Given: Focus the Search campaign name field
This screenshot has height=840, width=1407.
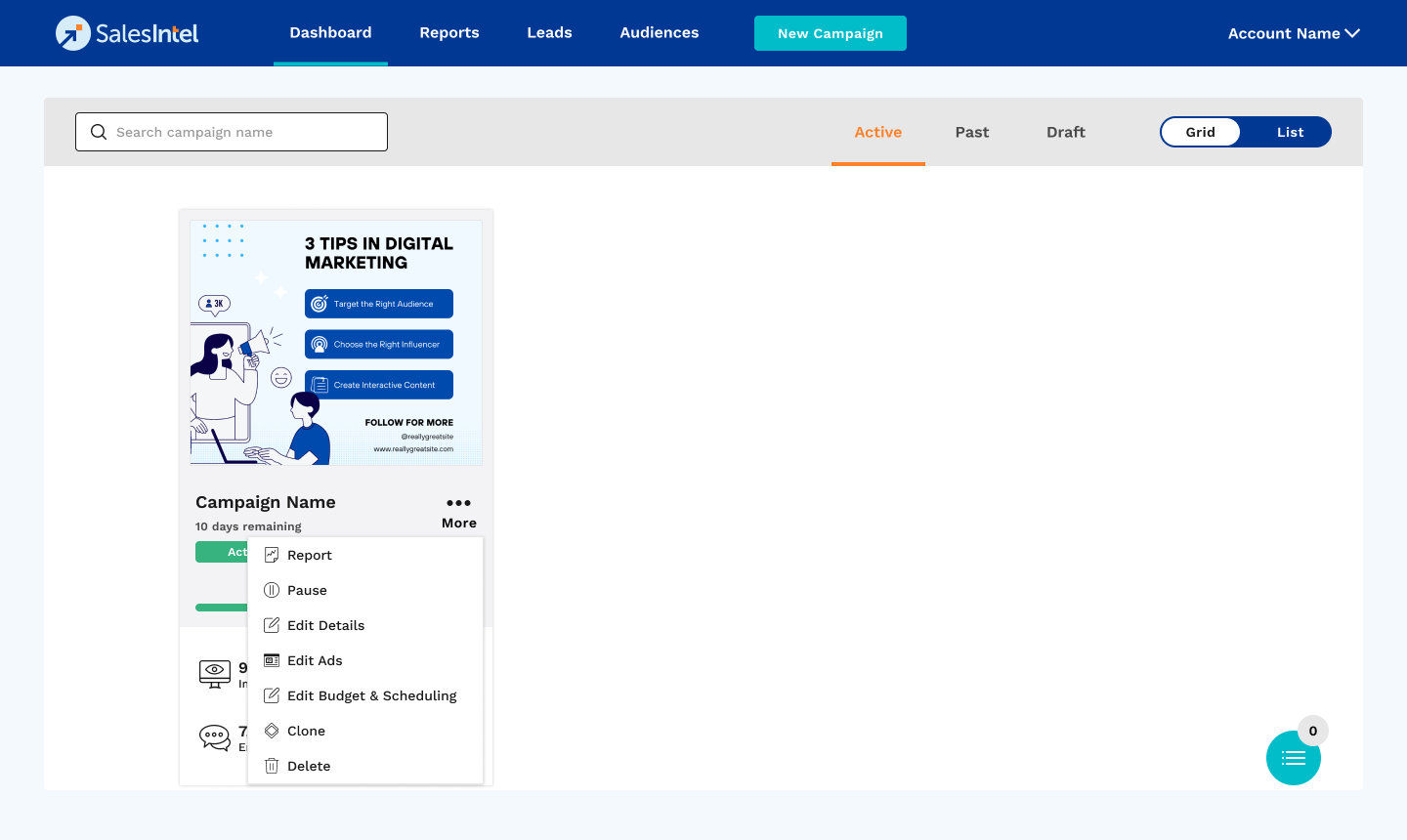Looking at the screenshot, I should 244,132.
